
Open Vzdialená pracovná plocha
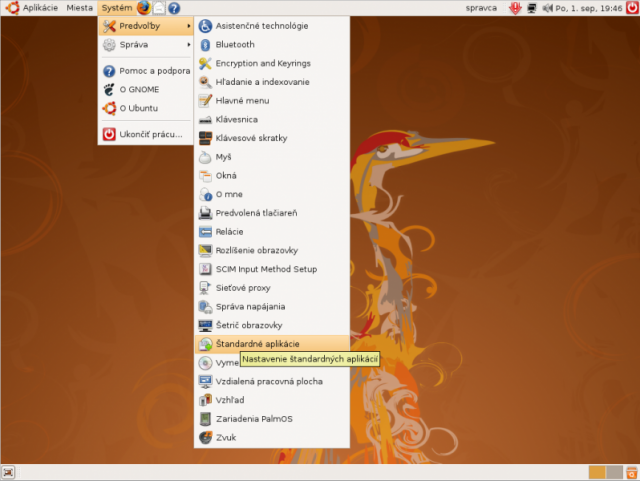tap(272, 381)
